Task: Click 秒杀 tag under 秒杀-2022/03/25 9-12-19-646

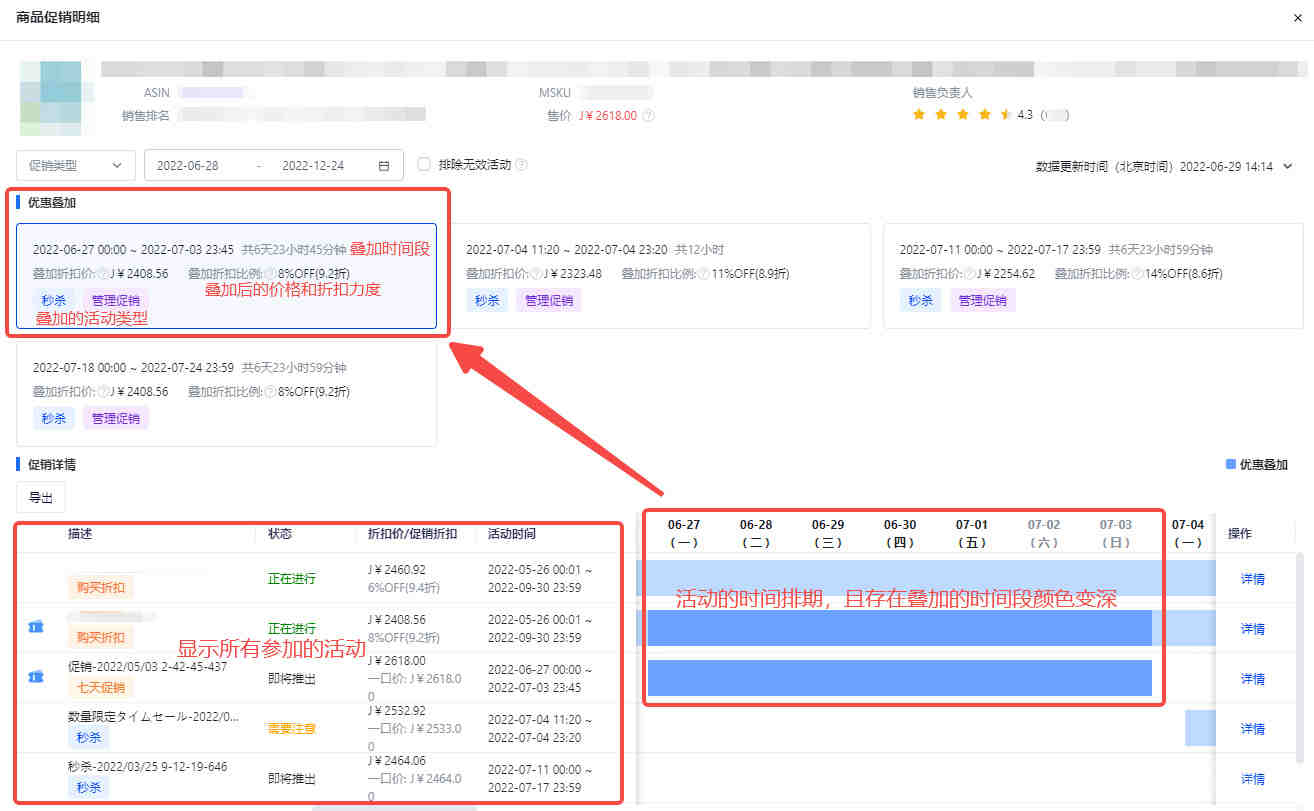Action: point(88,788)
